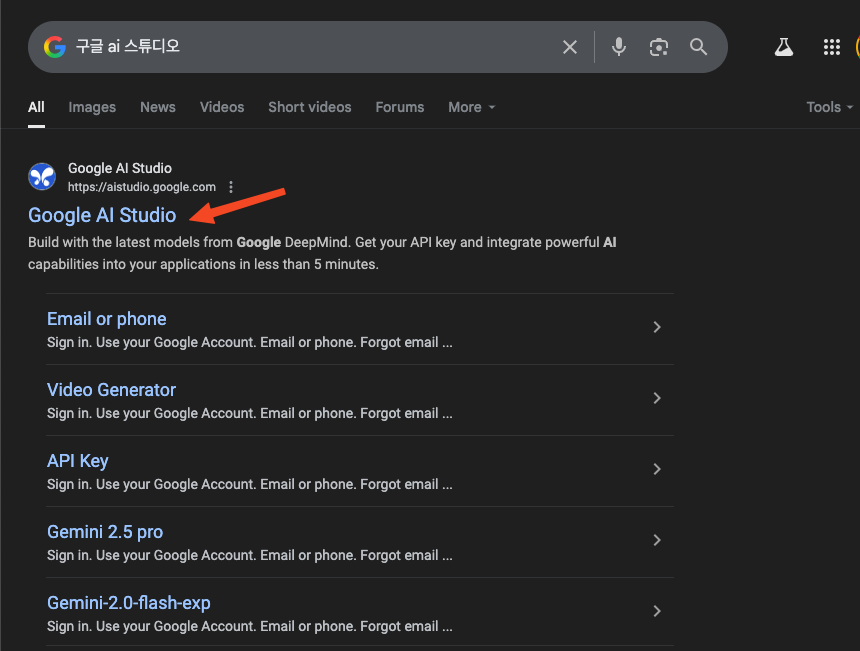Screen dimensions: 860x651
Task: Open the Forums tab
Action: point(400,107)
